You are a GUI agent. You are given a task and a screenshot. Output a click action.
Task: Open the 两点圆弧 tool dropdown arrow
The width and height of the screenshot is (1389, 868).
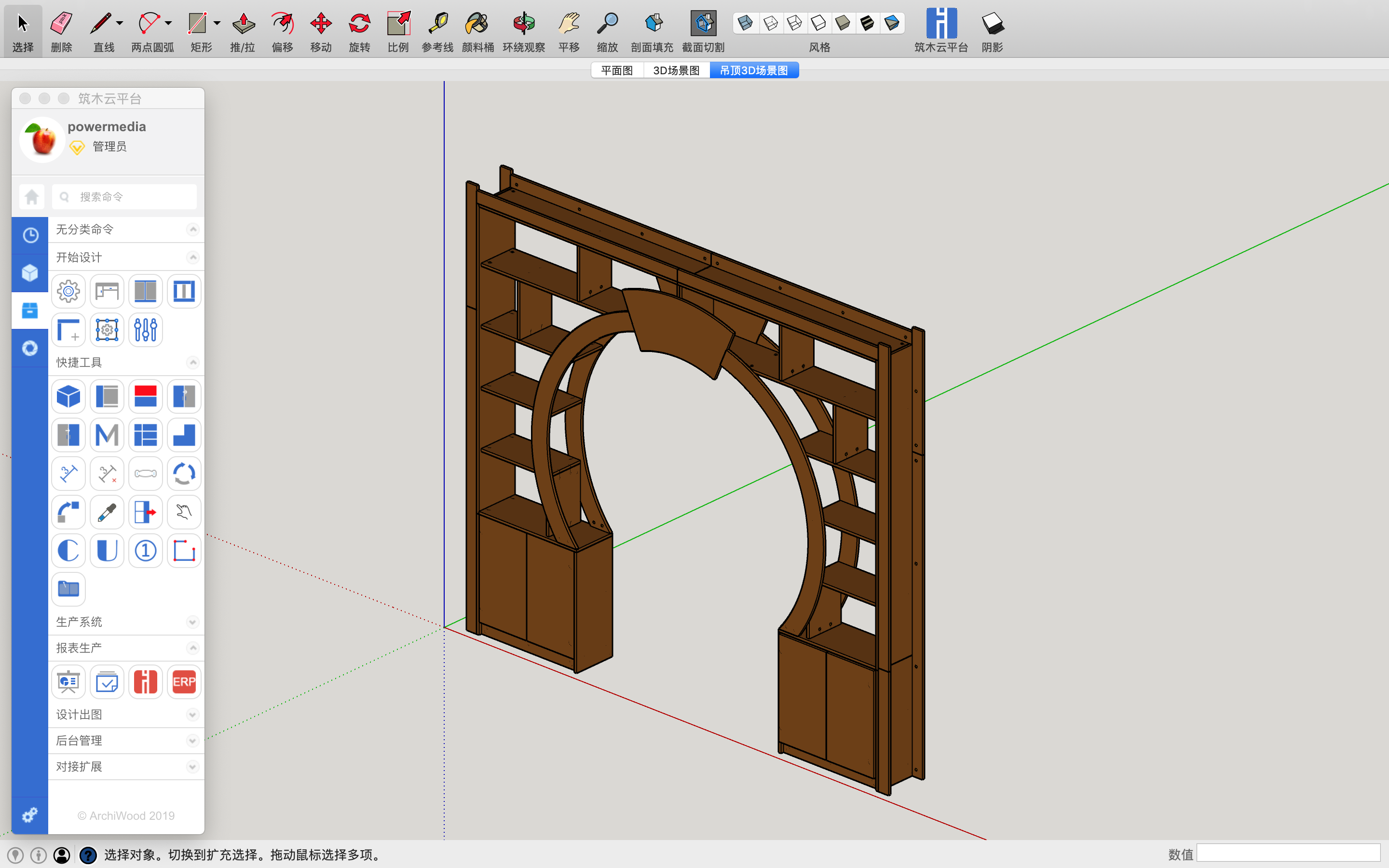pyautogui.click(x=168, y=23)
